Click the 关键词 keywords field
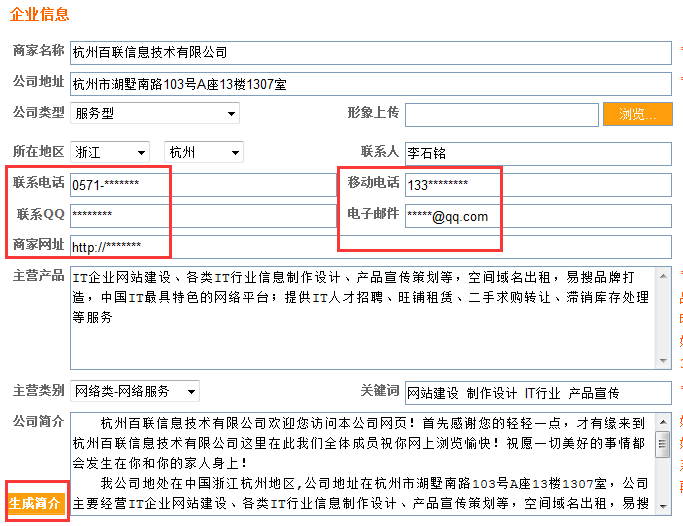 (537, 392)
